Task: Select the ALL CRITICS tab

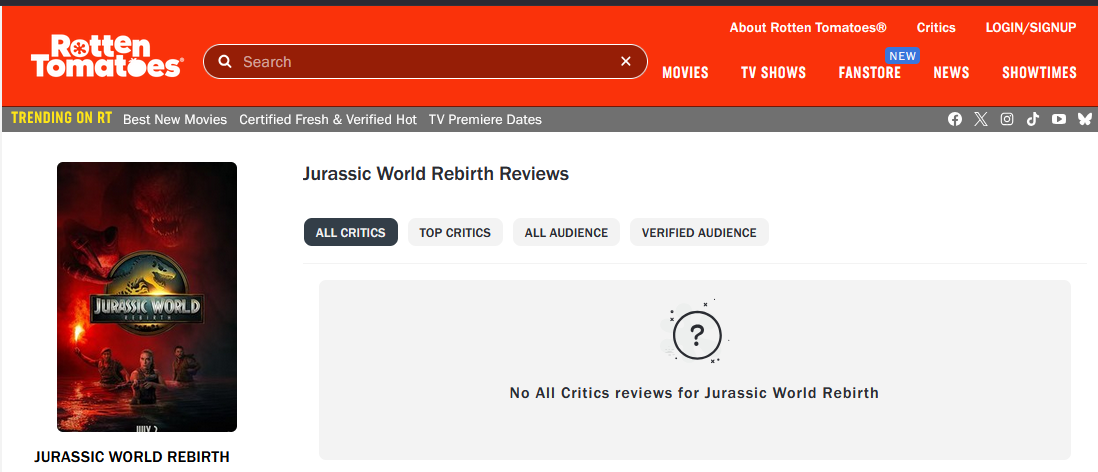Action: click(x=351, y=232)
